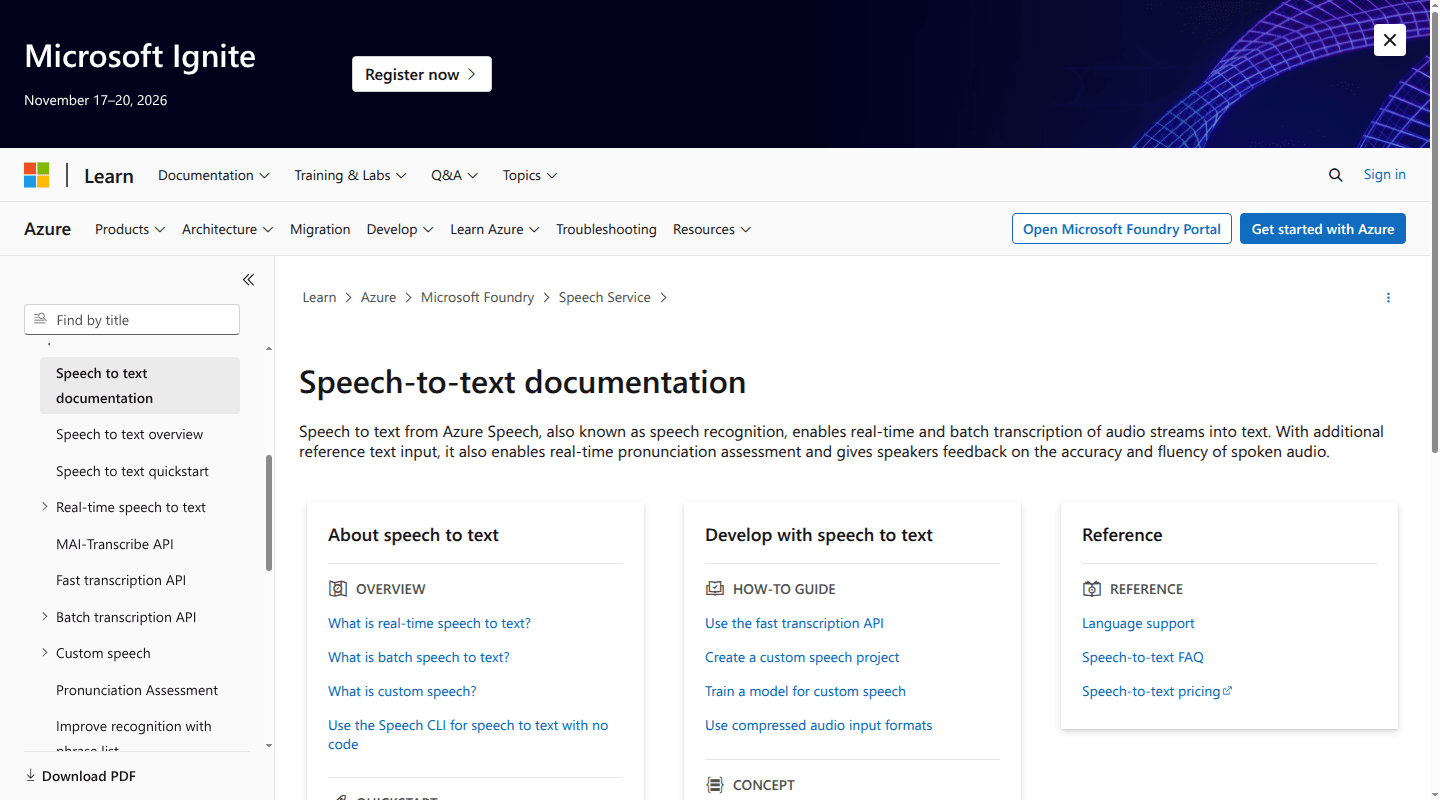
Task: Click the Download PDF arrow icon
Action: click(x=30, y=775)
